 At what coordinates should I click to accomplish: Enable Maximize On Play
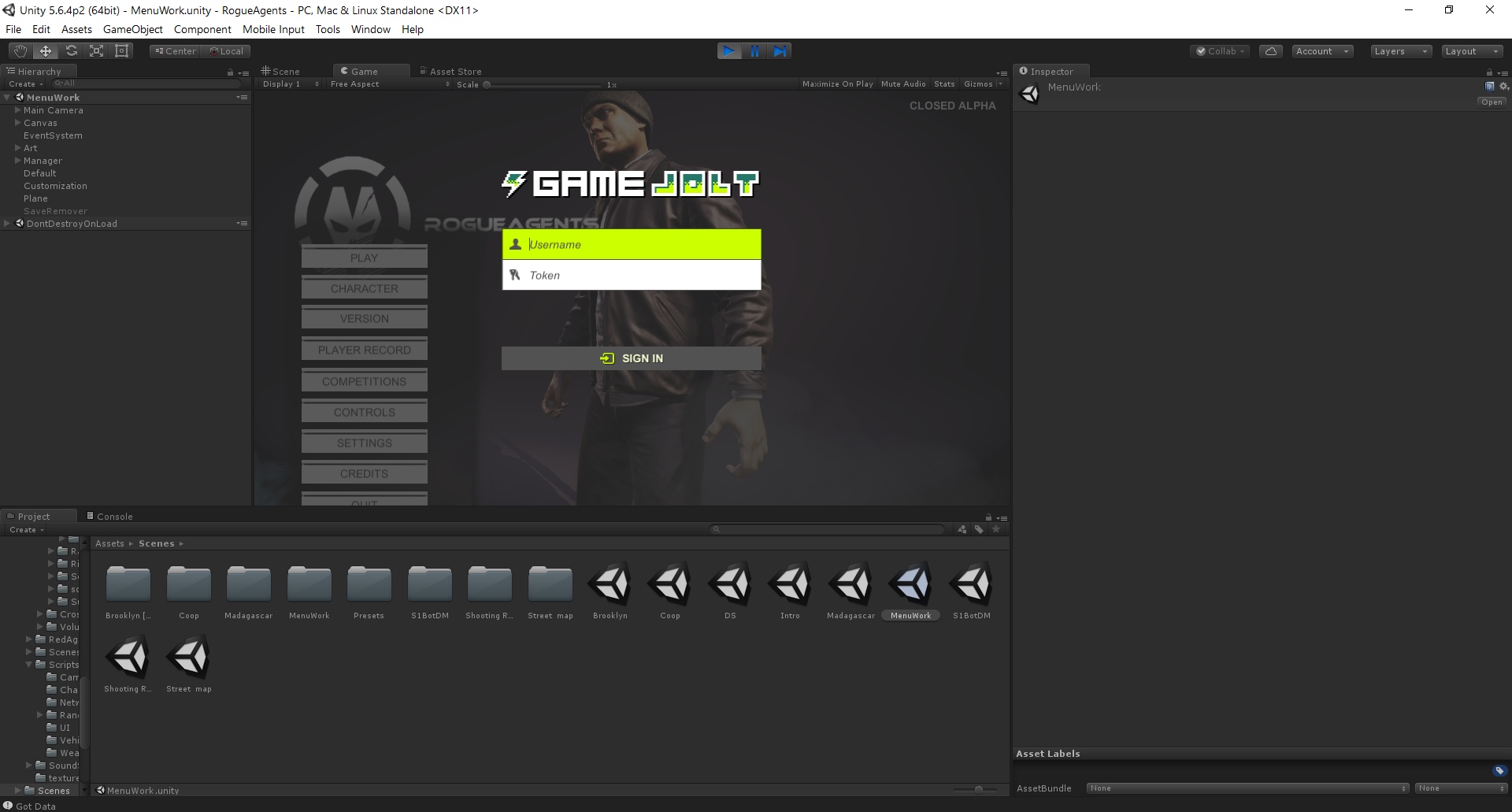coord(837,83)
